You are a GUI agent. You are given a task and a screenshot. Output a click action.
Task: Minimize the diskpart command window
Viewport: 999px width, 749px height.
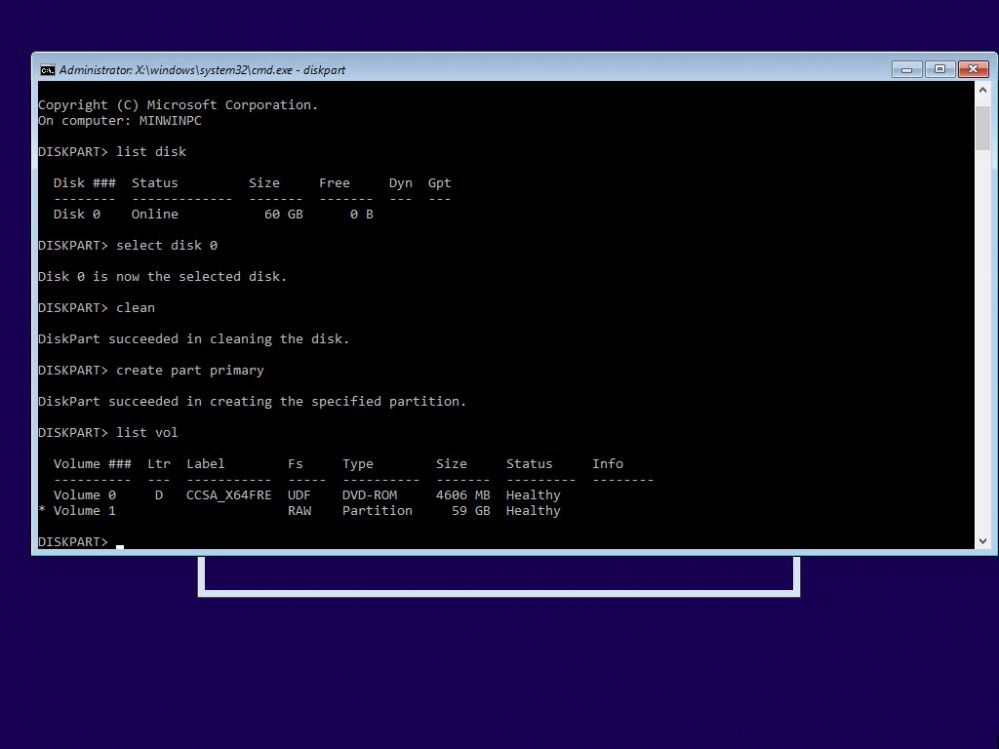click(907, 69)
